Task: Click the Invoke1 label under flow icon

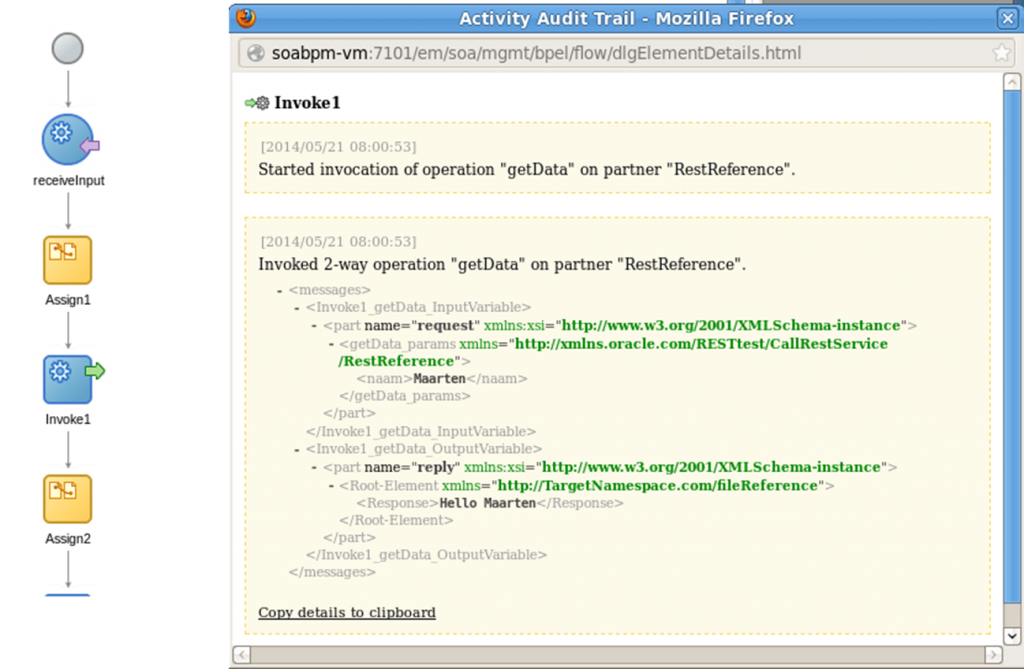Action: tap(68, 419)
